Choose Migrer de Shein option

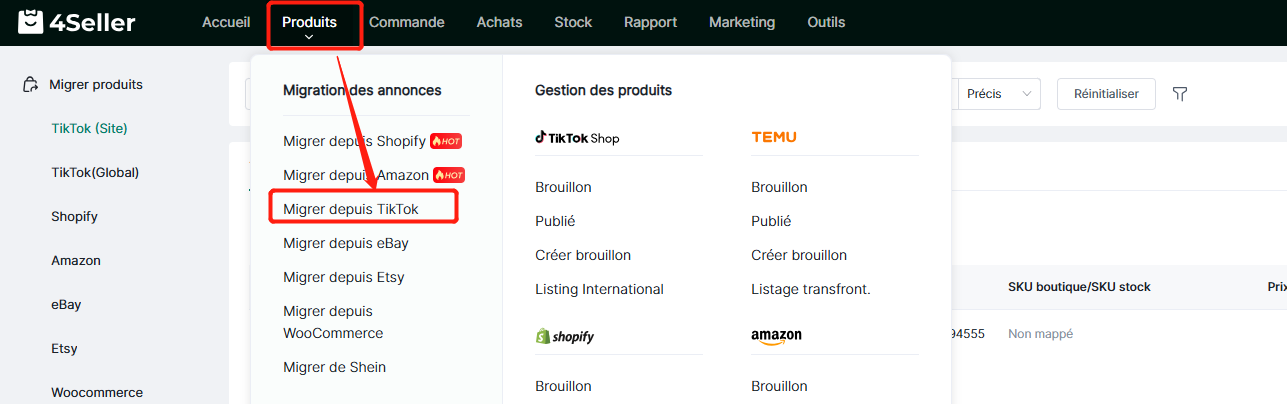pyautogui.click(x=334, y=367)
